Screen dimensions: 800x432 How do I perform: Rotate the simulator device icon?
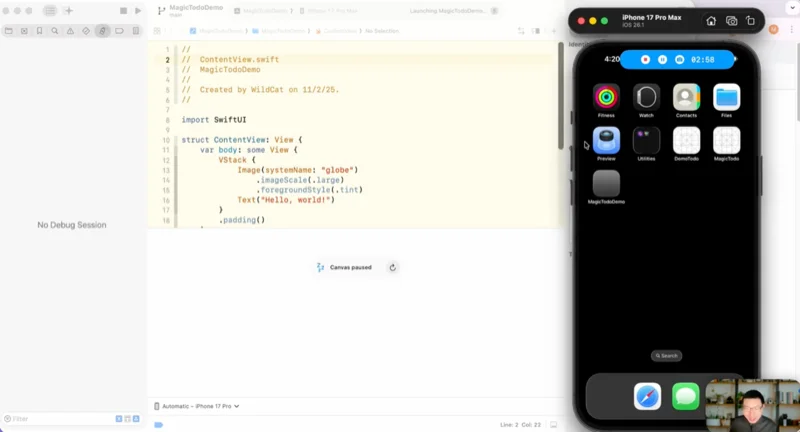(752, 21)
